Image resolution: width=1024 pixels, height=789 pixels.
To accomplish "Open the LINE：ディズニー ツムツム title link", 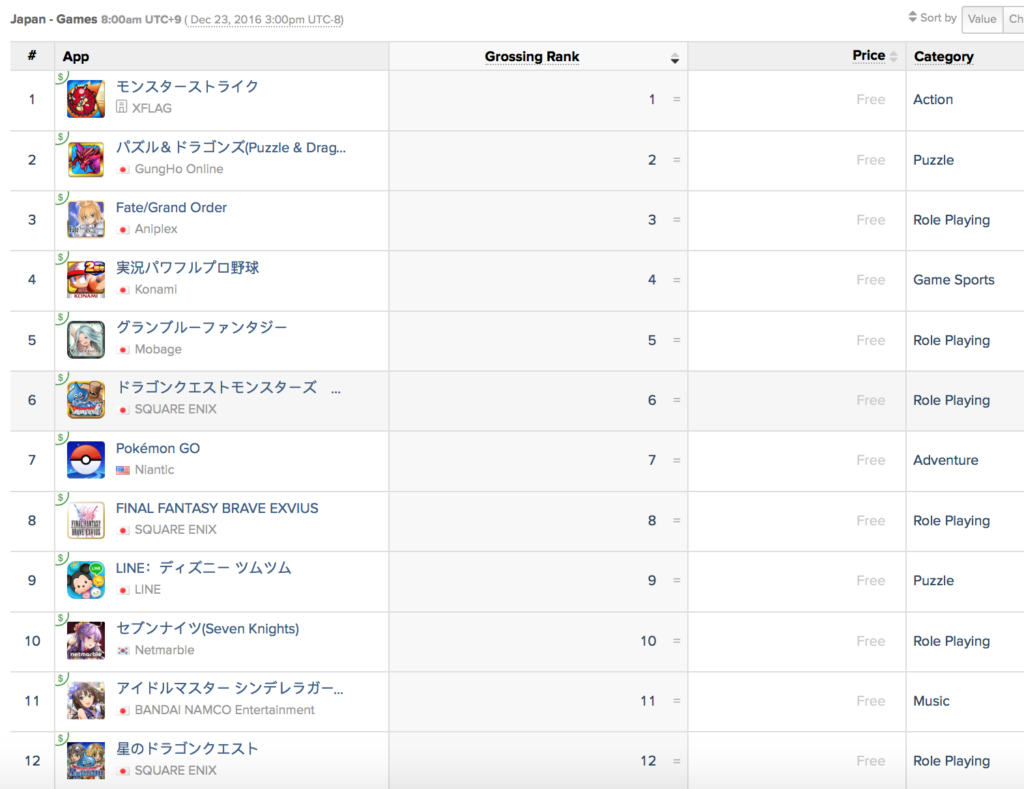I will coord(203,568).
